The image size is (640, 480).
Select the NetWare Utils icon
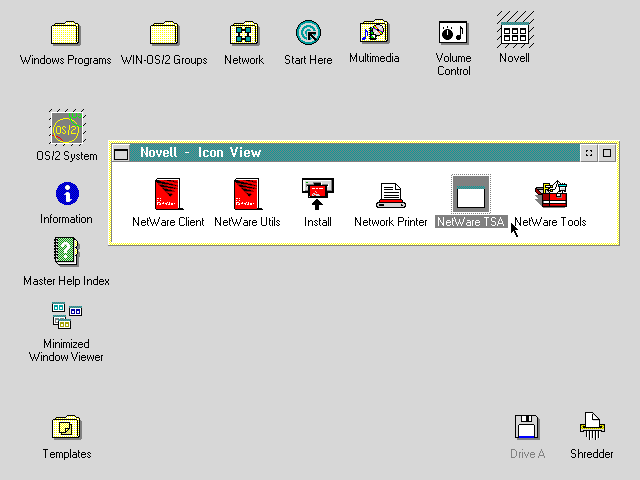[x=247, y=194]
